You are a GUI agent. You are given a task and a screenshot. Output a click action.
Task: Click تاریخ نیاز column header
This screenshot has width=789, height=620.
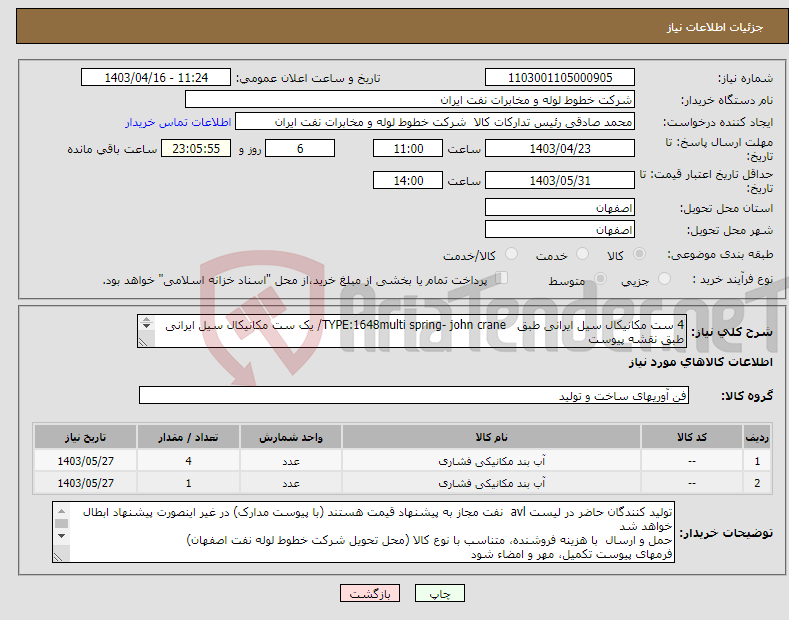click(86, 437)
